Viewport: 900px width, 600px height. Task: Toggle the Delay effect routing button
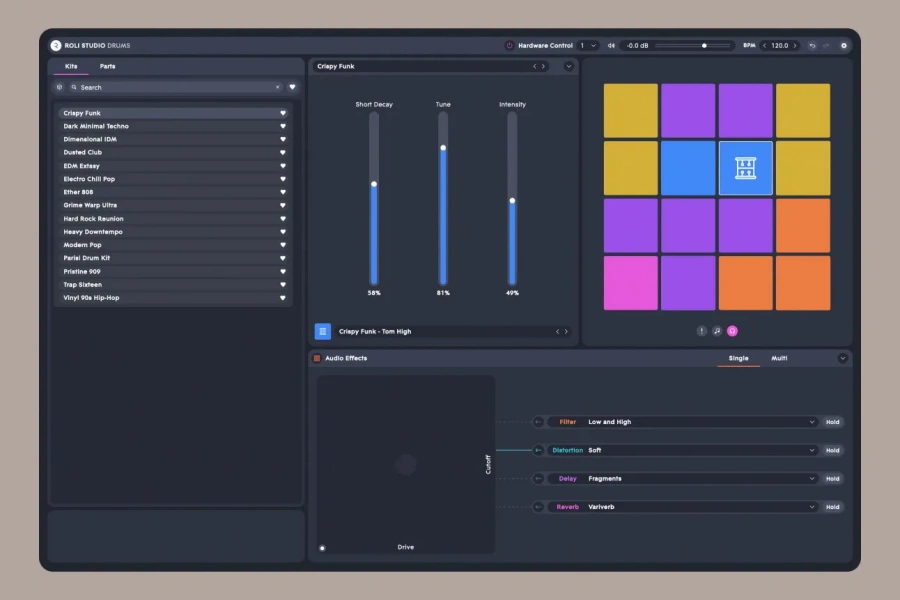[538, 479]
